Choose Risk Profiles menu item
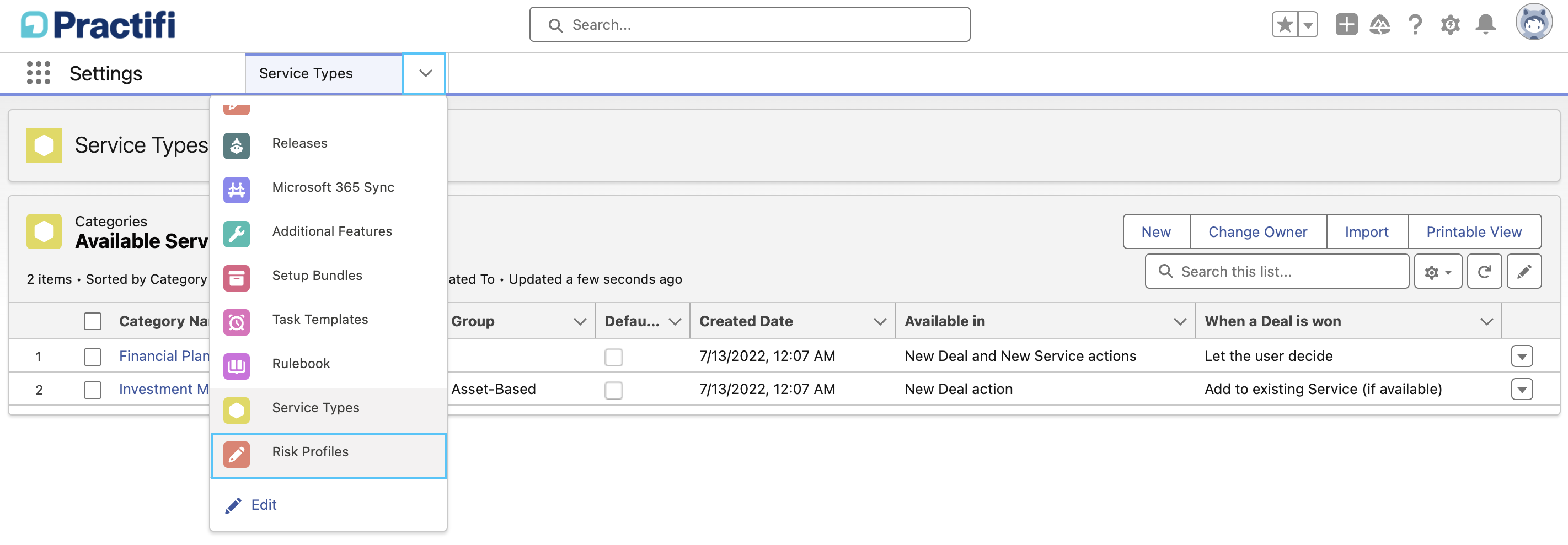The image size is (1568, 545). pos(328,455)
